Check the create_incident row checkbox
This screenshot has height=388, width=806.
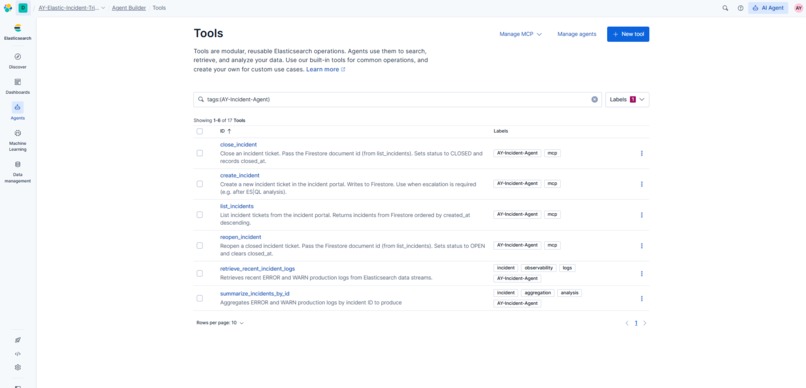pos(199,184)
